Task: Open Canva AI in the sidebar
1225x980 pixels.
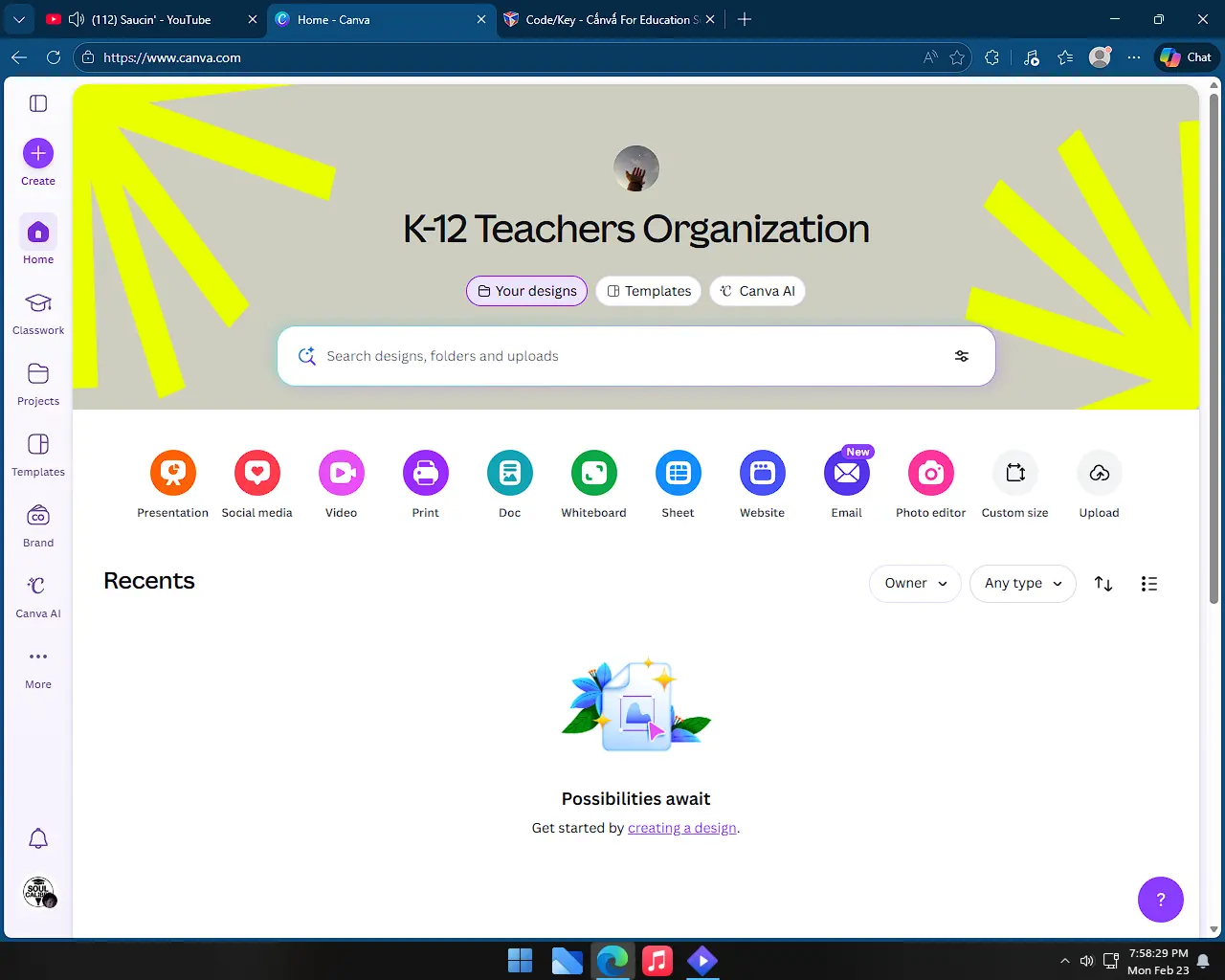Action: pos(38,596)
